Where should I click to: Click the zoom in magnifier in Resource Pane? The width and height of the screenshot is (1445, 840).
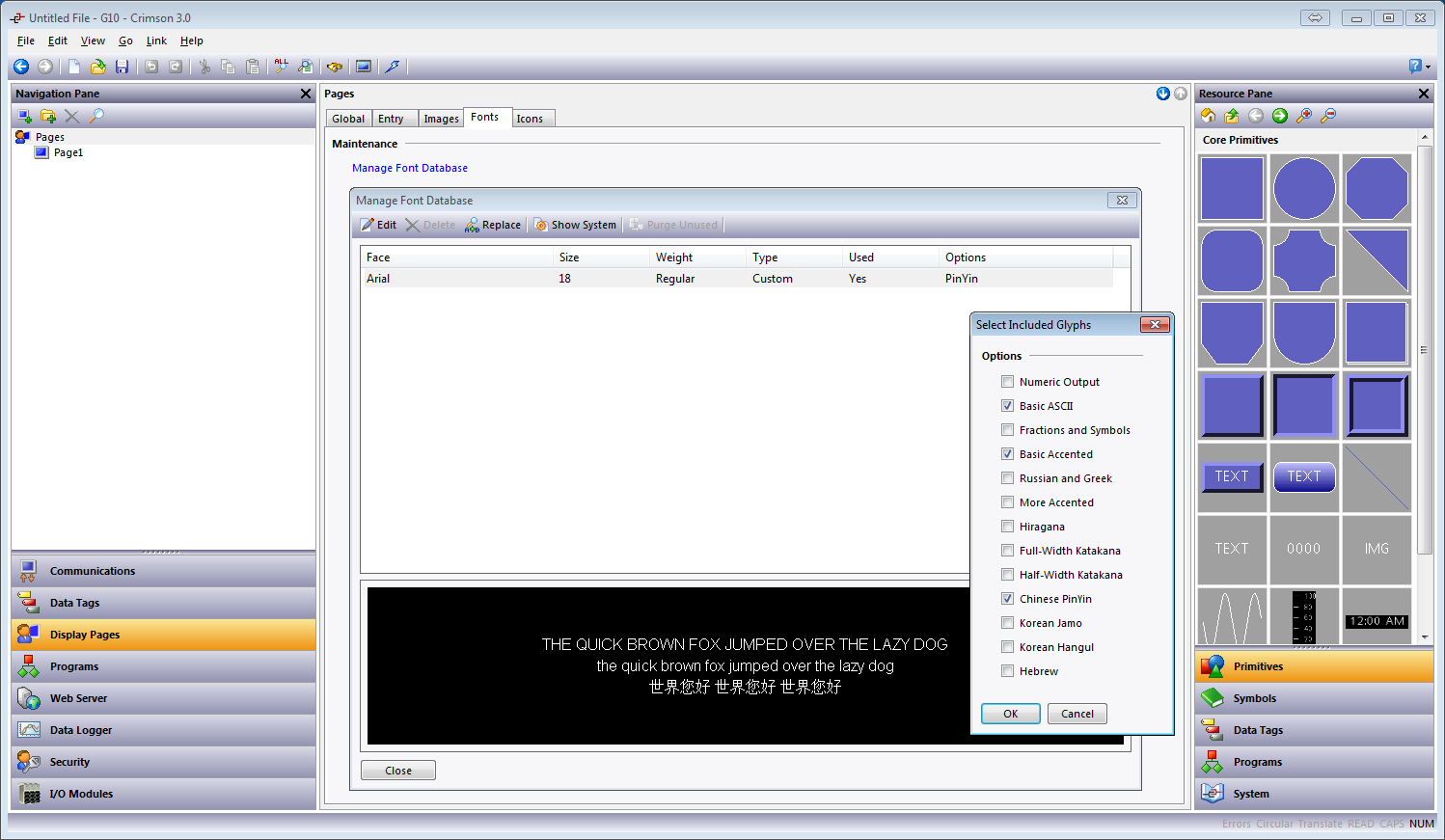point(1304,116)
